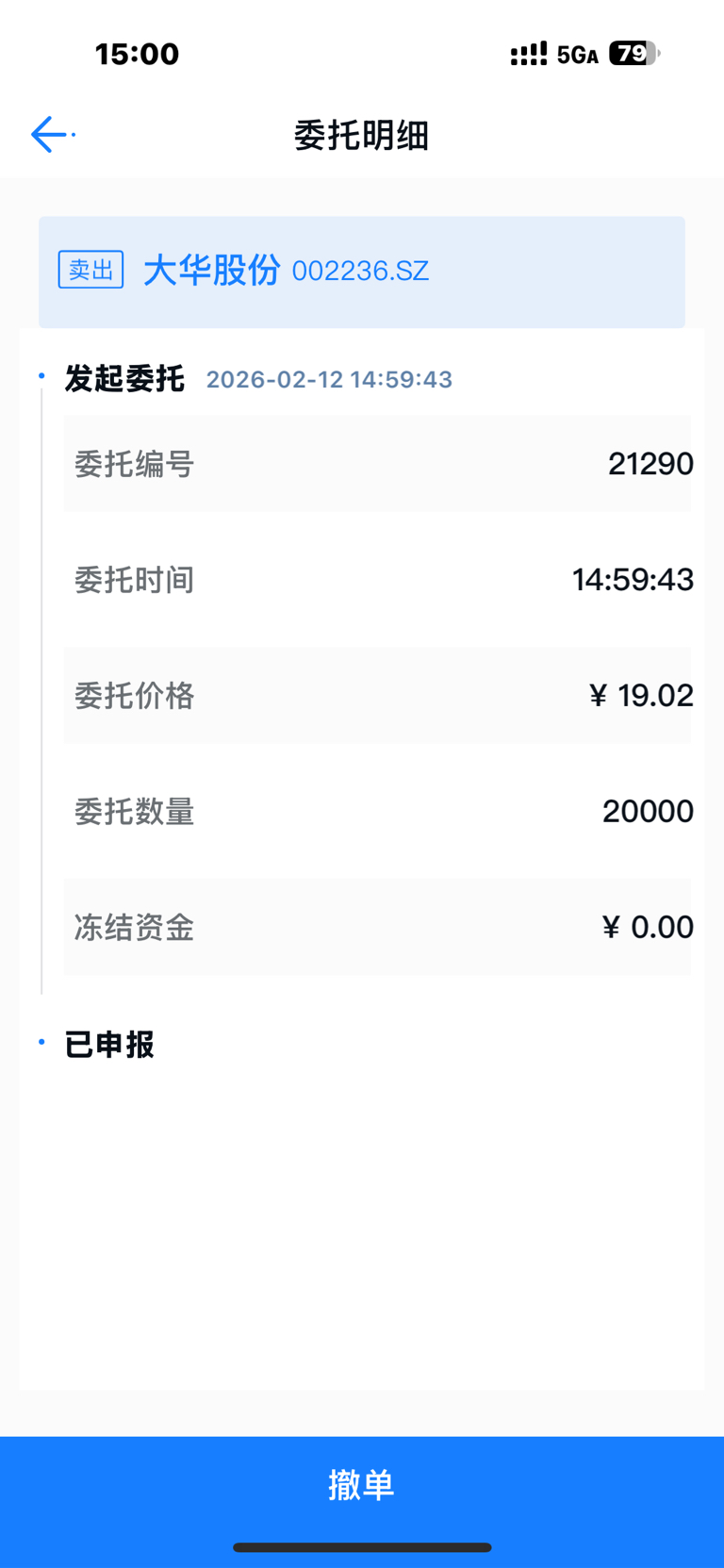Tap the battery indicator in status bar
This screenshot has width=724, height=1568.
(x=633, y=54)
